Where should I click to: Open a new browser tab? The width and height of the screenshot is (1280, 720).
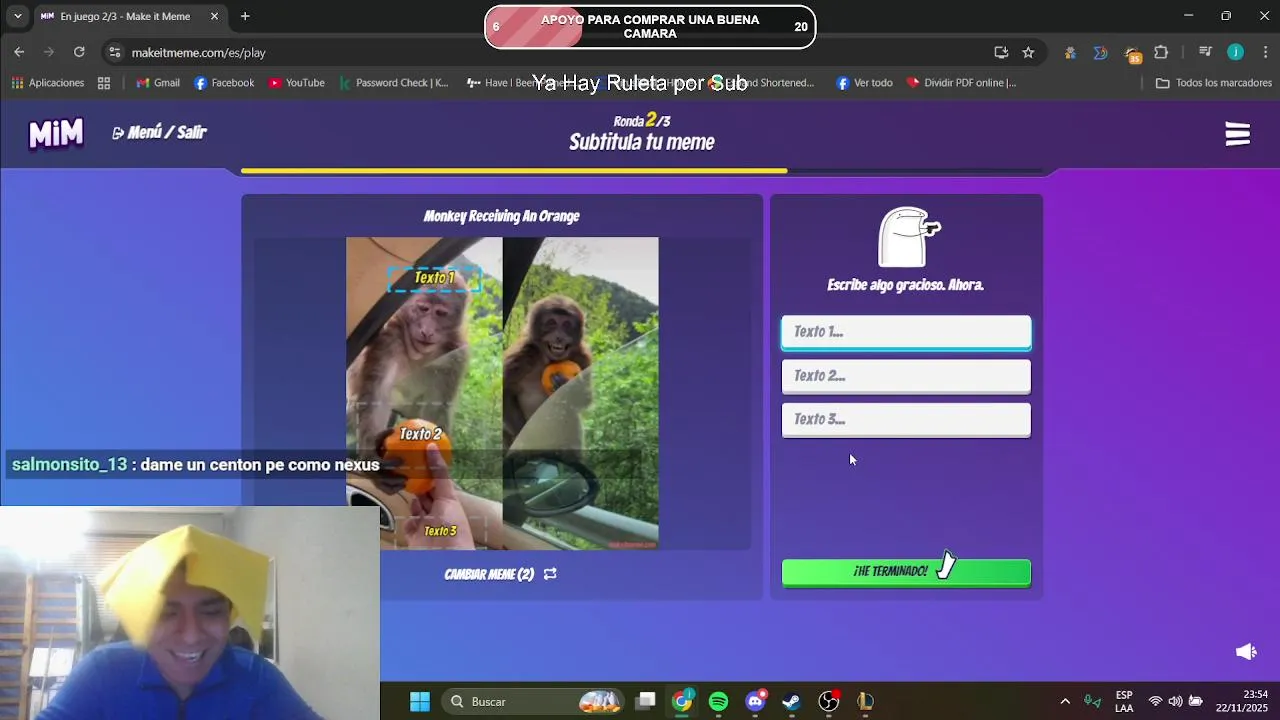pos(245,16)
